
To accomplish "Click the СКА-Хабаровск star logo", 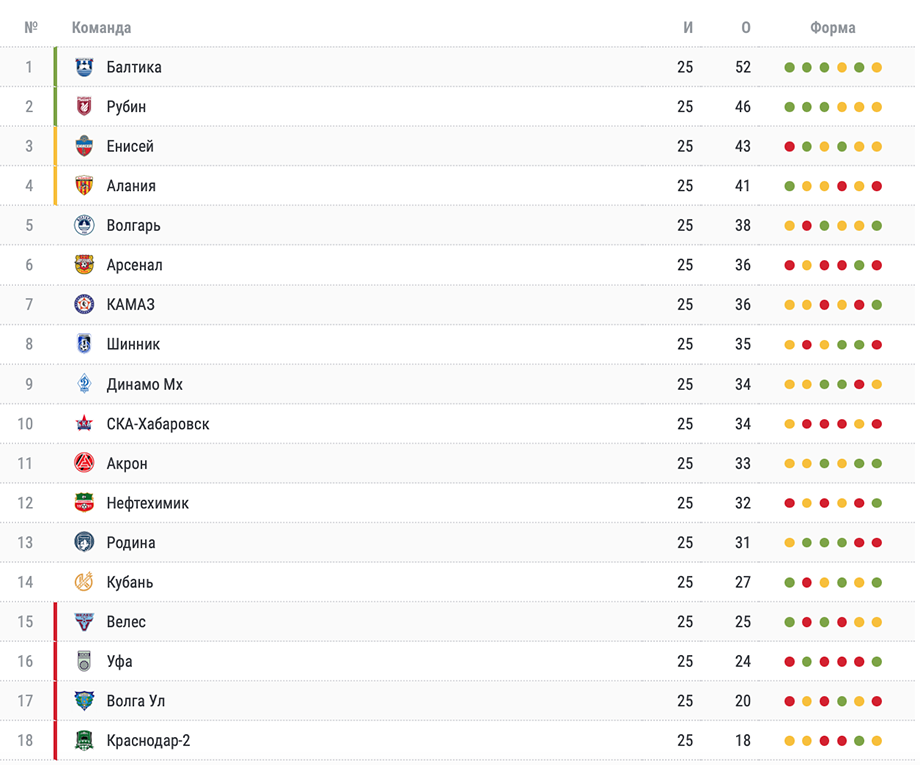I will (x=84, y=424).
